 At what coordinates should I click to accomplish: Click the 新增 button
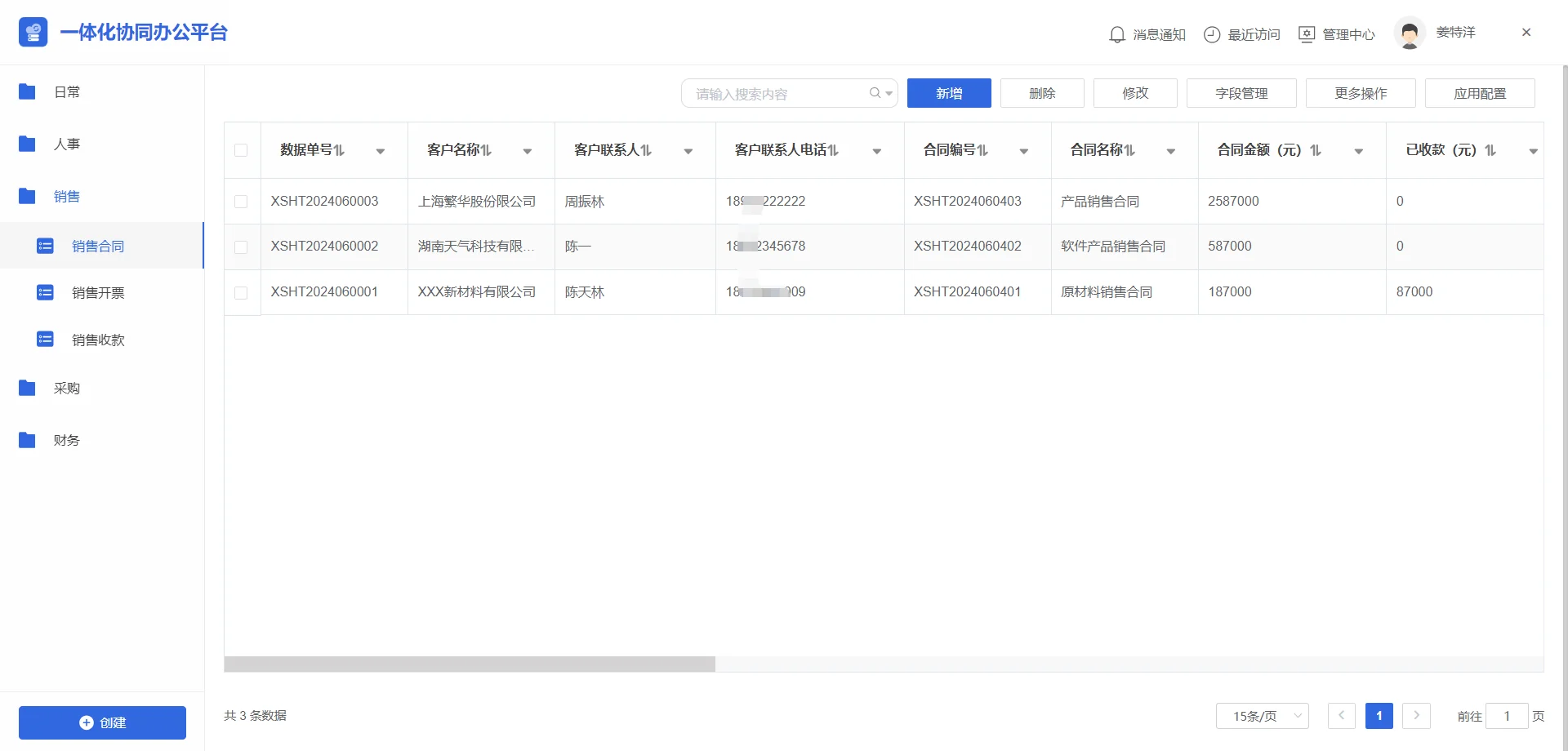[949, 93]
